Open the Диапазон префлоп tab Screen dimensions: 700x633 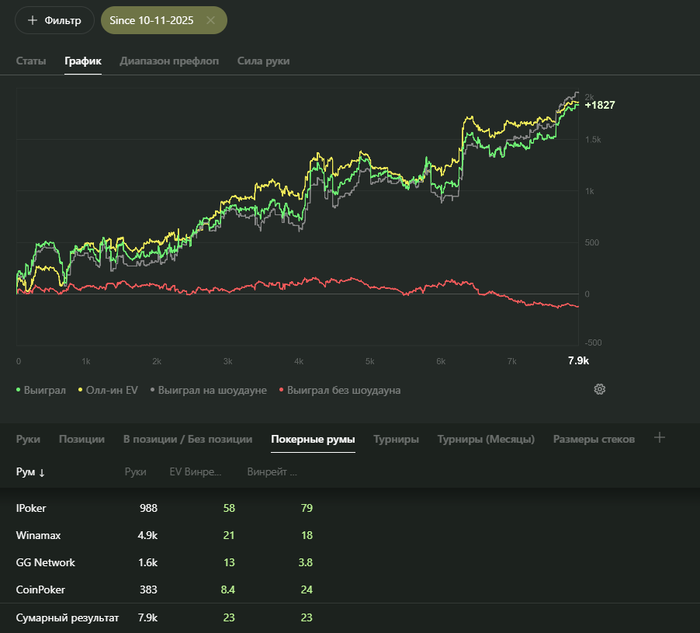pos(169,61)
